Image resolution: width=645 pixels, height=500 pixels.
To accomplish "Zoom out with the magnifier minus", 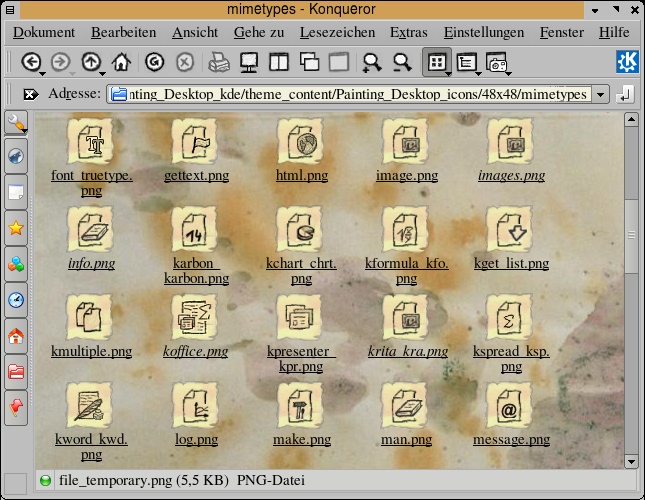I will point(402,63).
